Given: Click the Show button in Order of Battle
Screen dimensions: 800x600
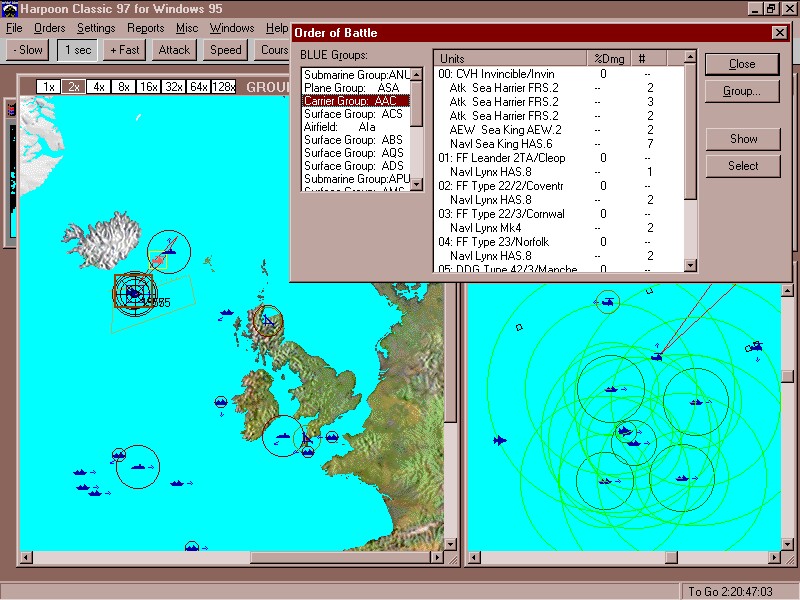Looking at the screenshot, I should (743, 139).
